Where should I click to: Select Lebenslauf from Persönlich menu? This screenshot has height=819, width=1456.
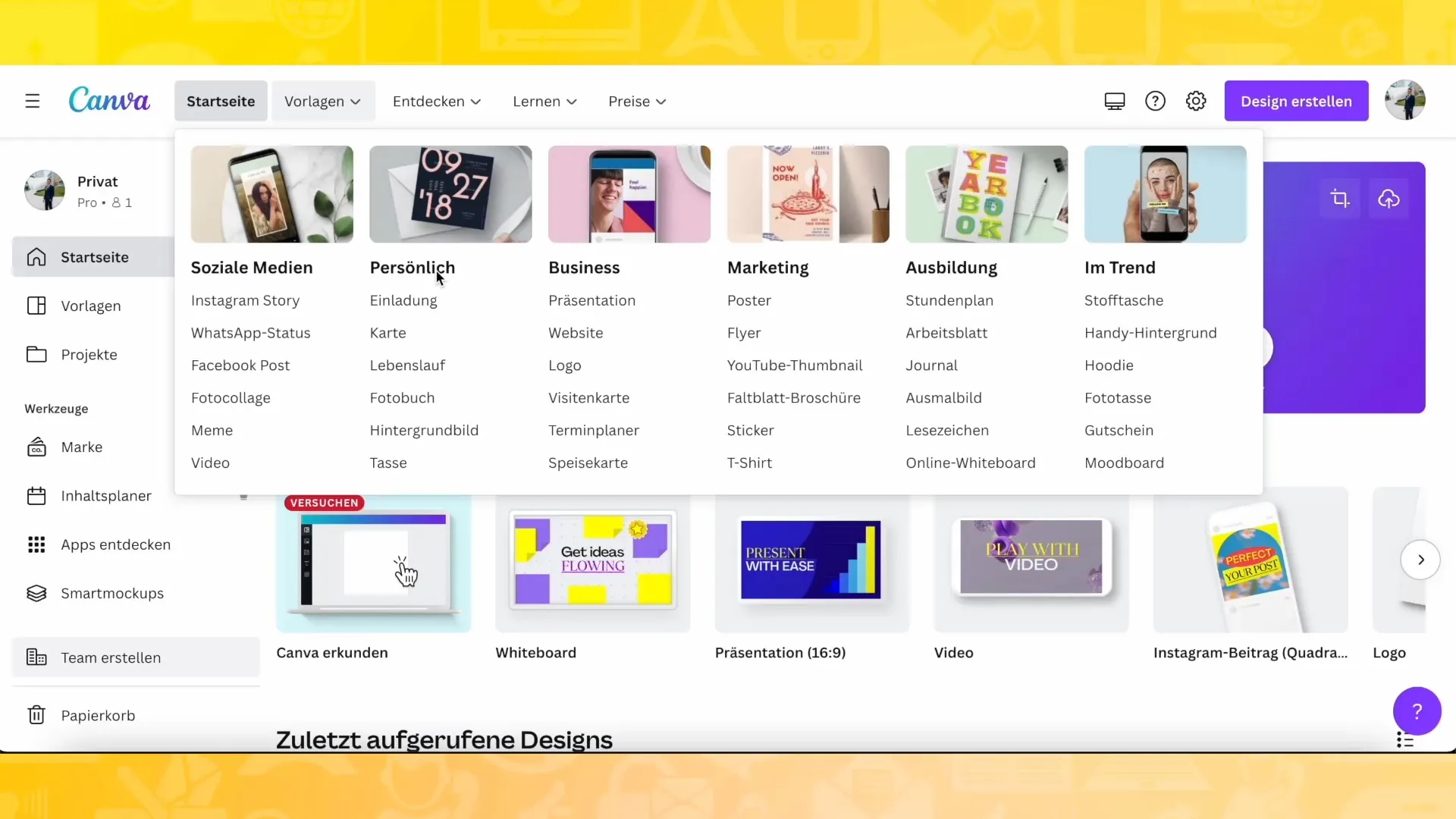pos(407,365)
